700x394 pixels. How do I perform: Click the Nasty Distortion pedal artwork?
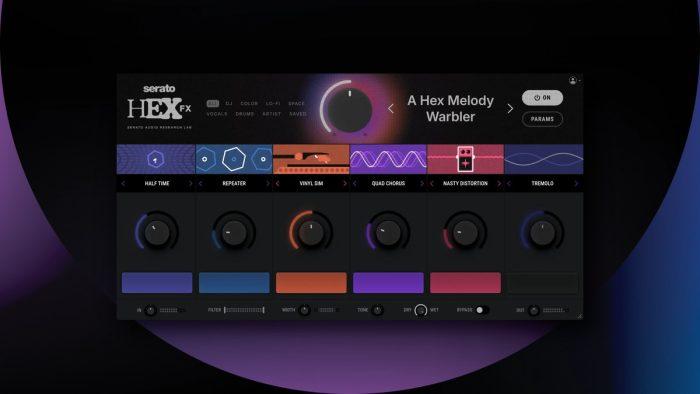click(x=466, y=159)
